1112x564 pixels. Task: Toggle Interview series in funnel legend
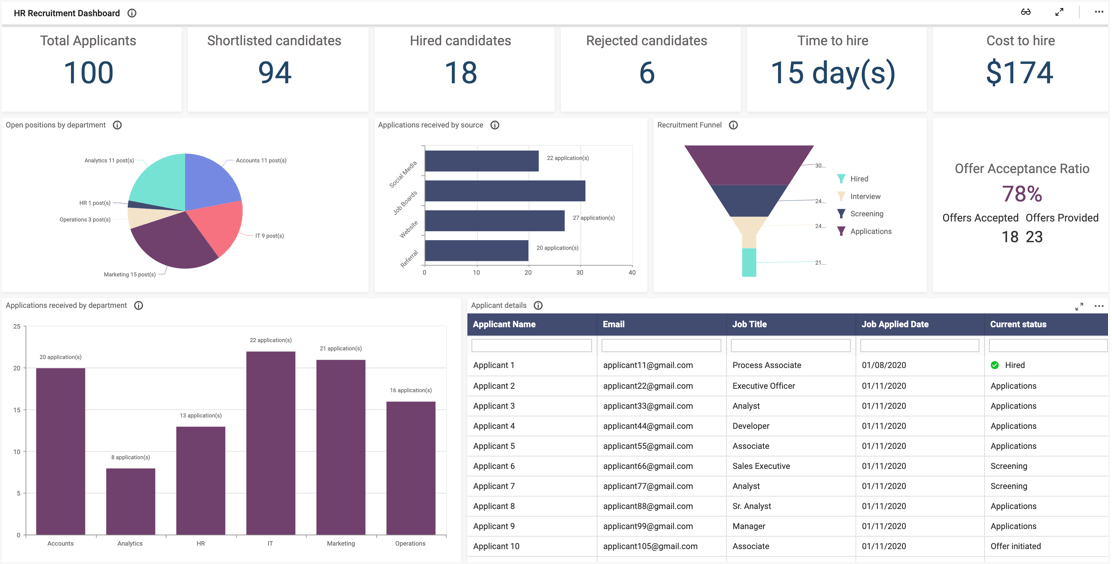click(x=864, y=197)
